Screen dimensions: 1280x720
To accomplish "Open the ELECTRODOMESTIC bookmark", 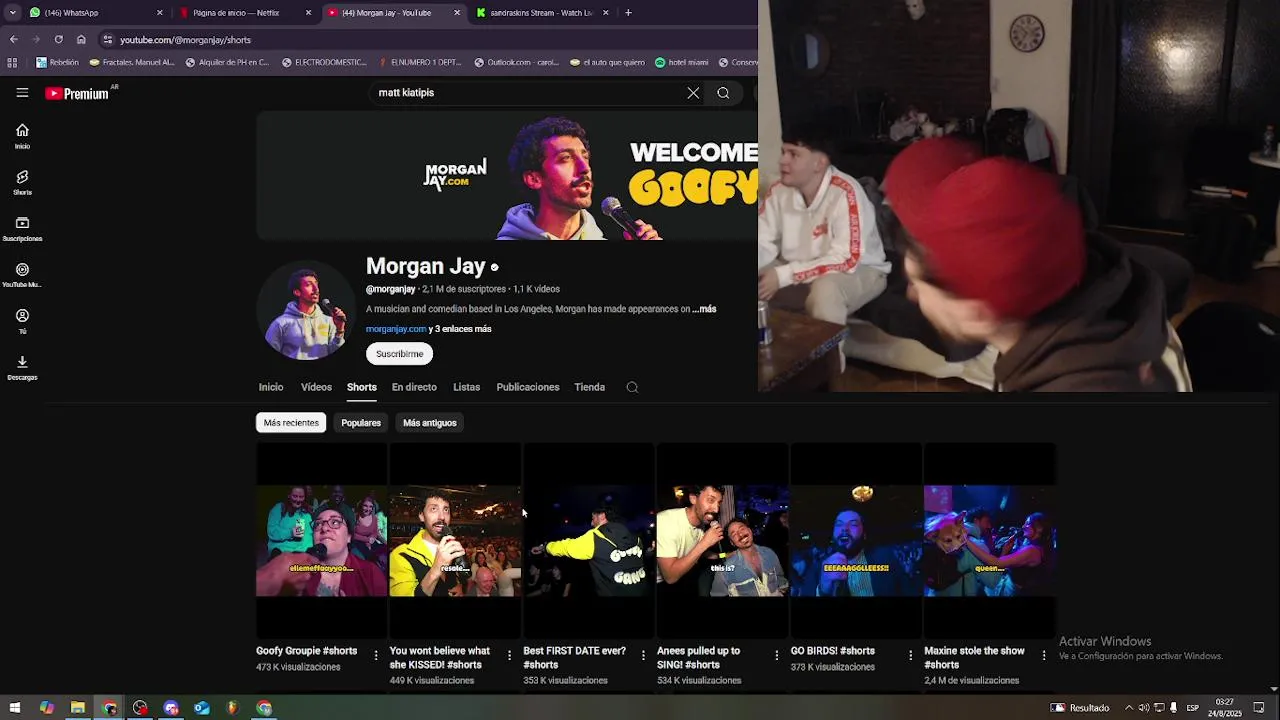I will pyautogui.click(x=324, y=62).
